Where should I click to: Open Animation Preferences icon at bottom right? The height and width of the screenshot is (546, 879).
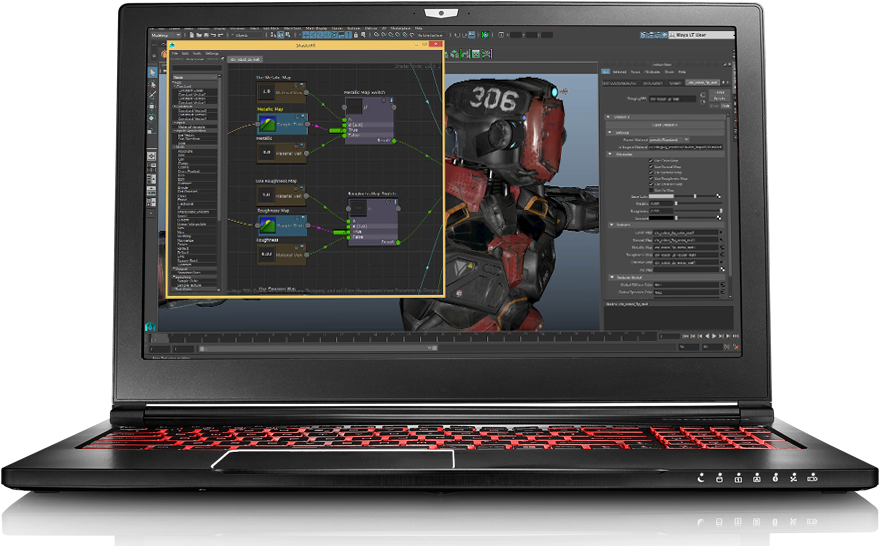tap(736, 346)
